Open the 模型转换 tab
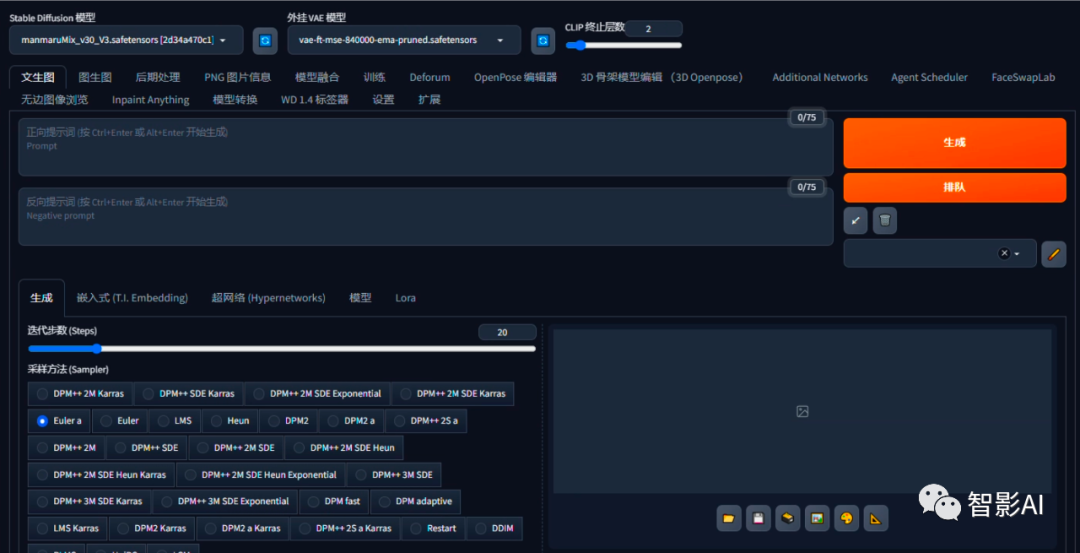 236,100
